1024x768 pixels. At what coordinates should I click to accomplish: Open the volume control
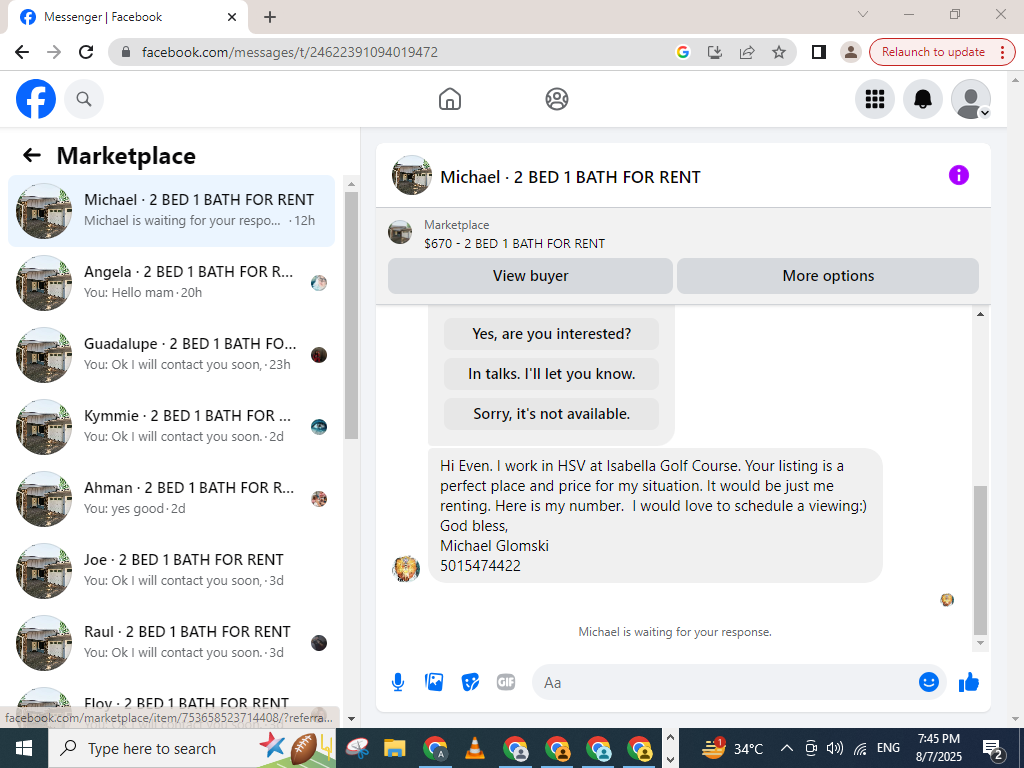[x=835, y=748]
